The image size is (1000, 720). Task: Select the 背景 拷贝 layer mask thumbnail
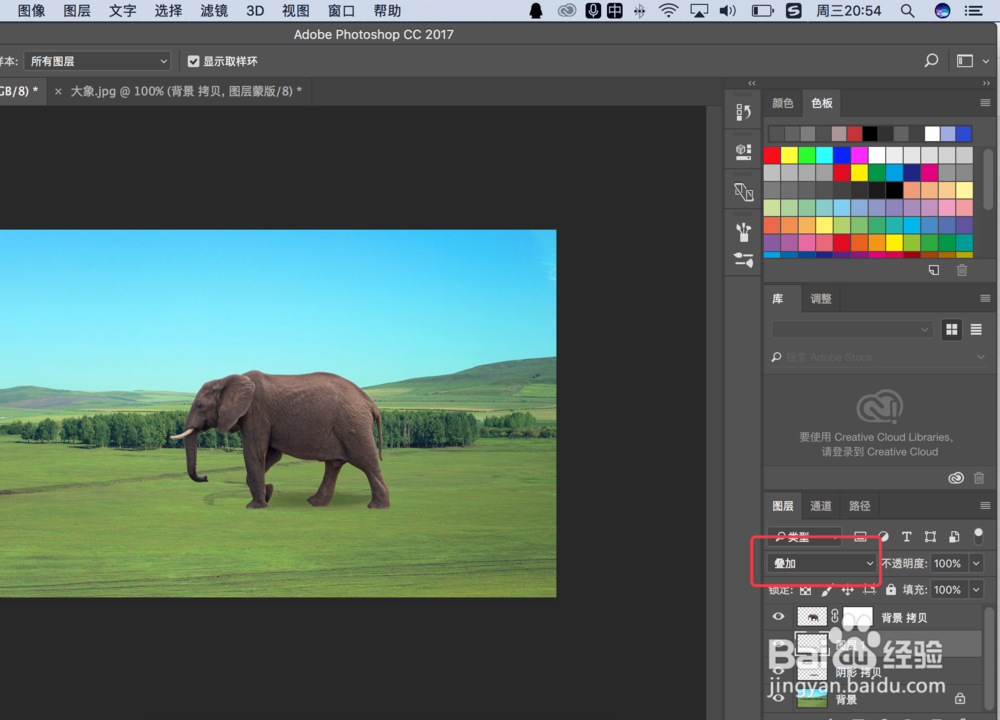858,617
